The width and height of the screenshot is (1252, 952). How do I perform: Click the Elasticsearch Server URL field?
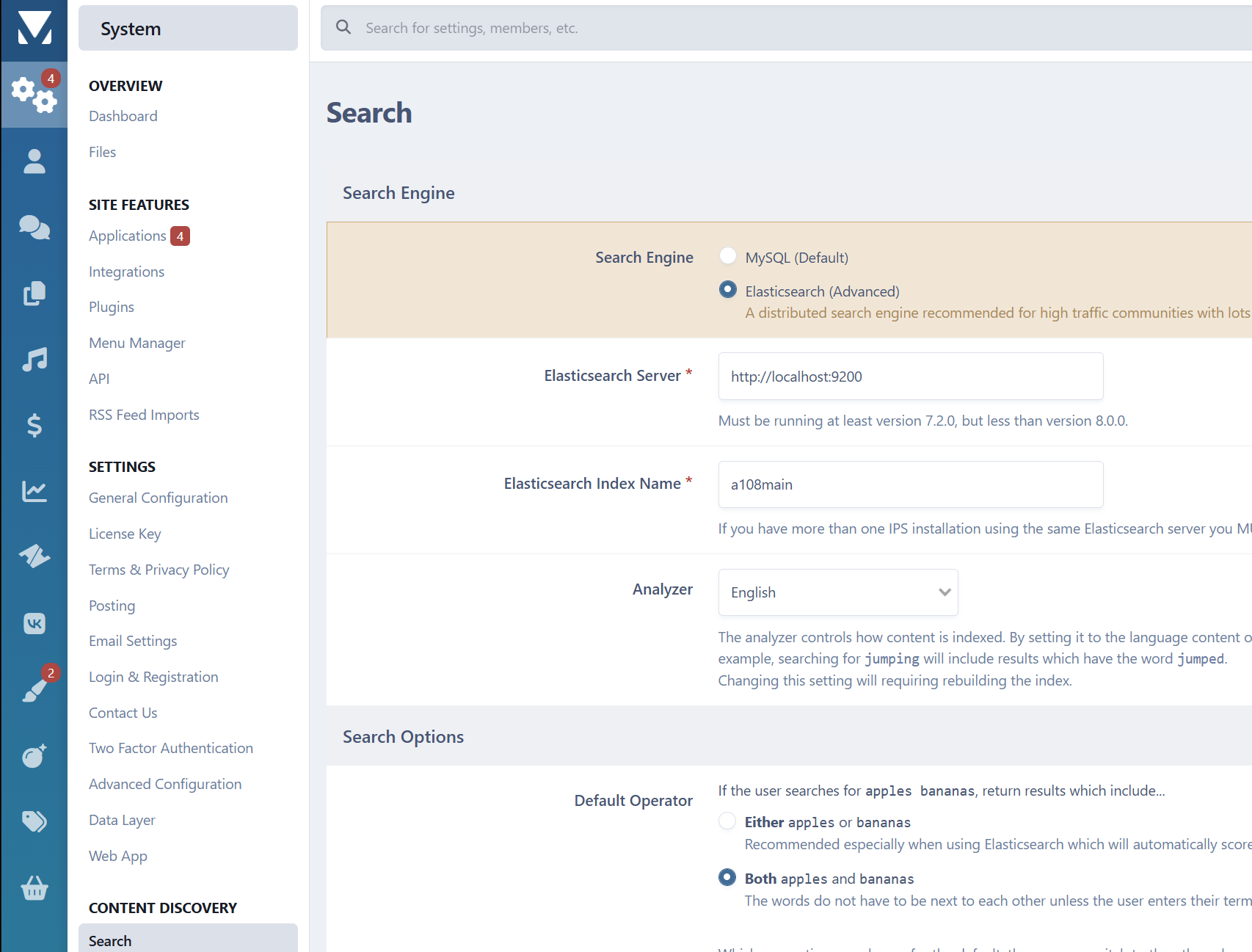(910, 377)
